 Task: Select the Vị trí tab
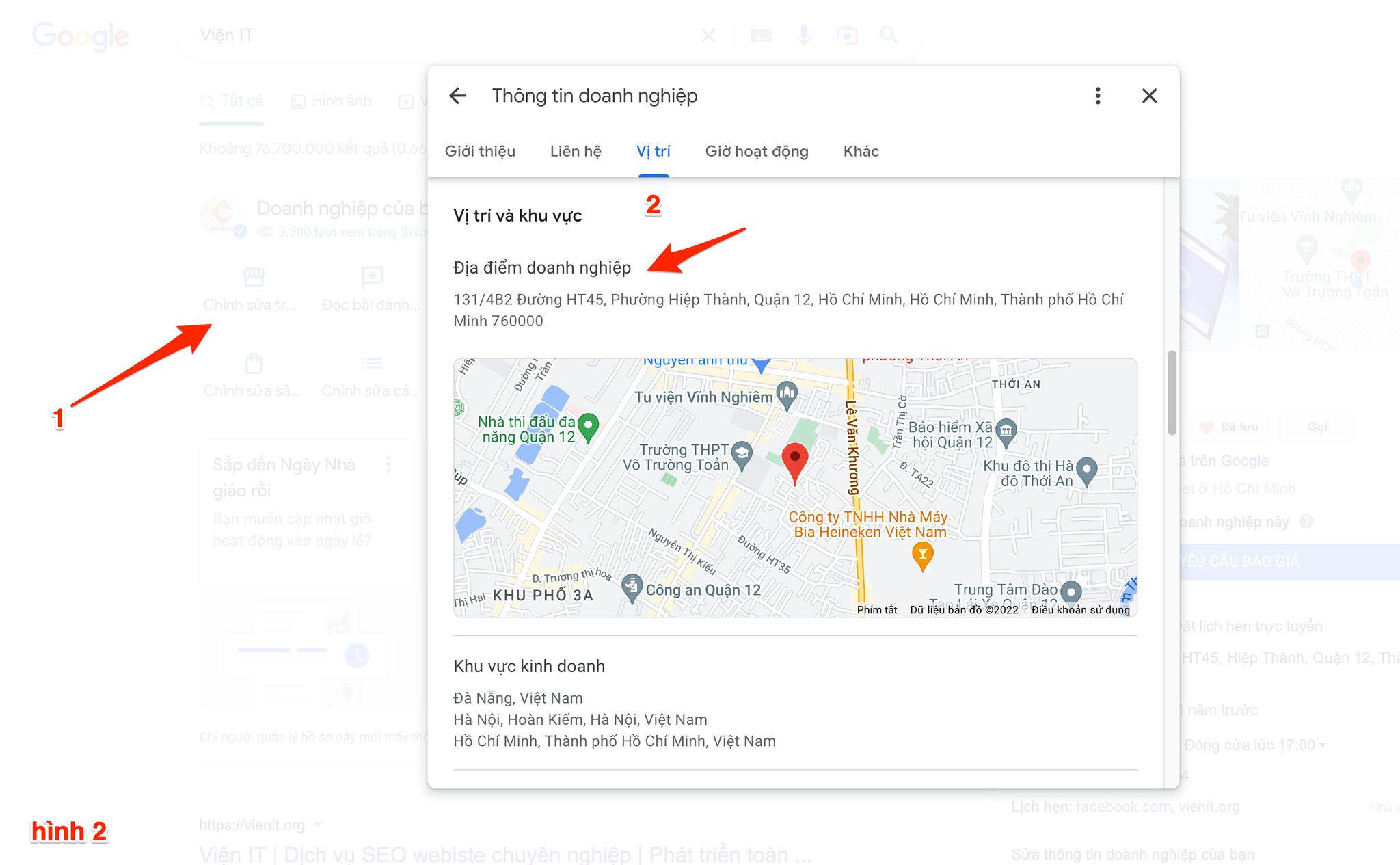[x=654, y=151]
